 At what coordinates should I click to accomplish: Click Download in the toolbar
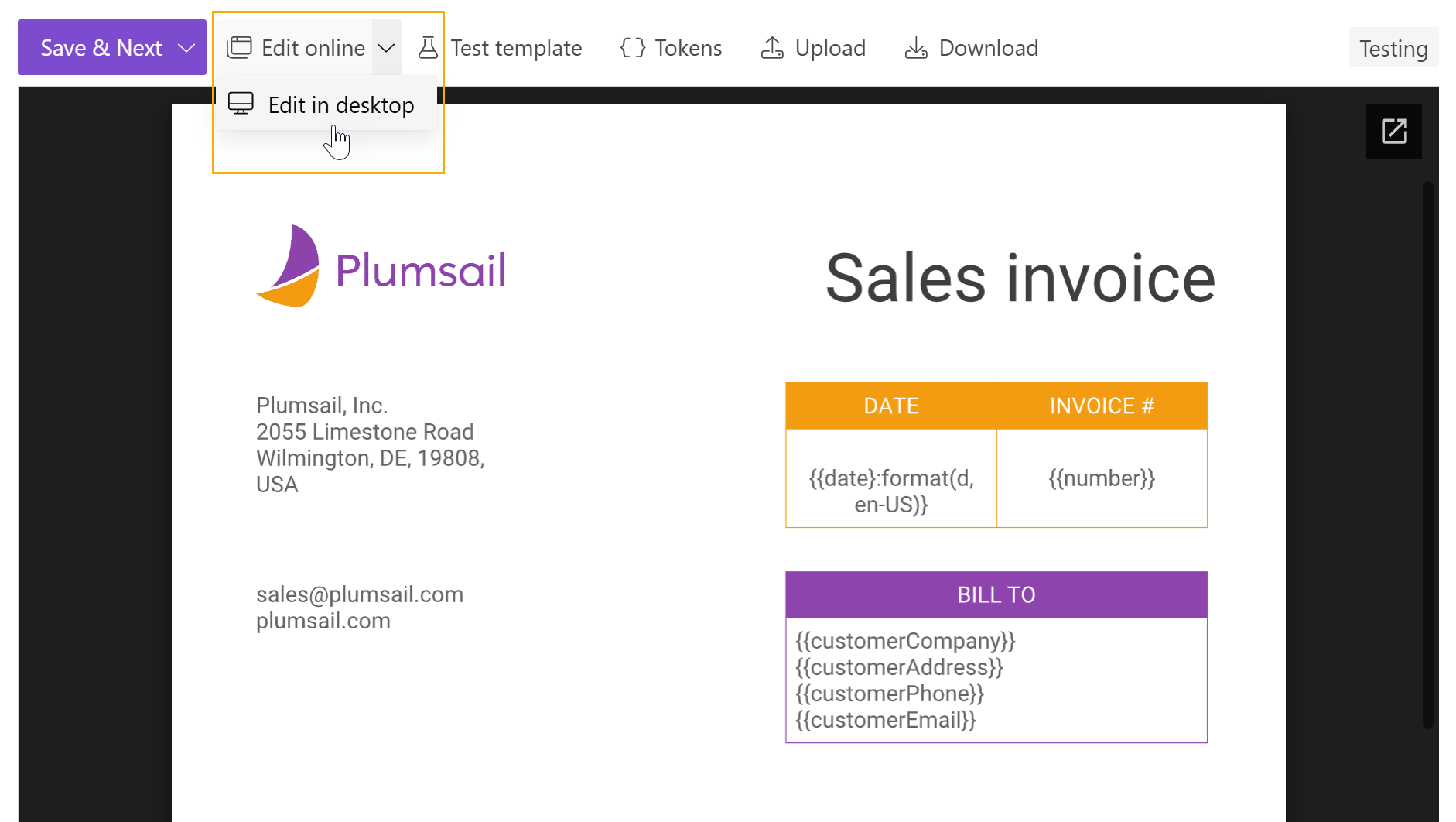tap(971, 48)
